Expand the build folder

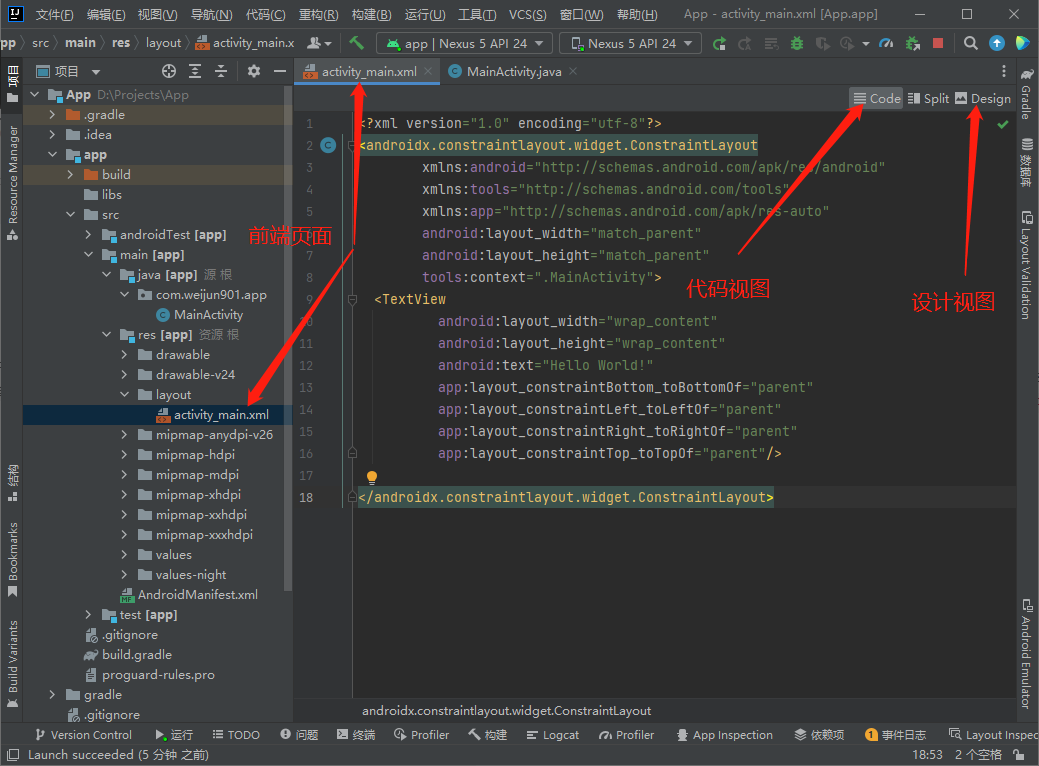coord(70,174)
